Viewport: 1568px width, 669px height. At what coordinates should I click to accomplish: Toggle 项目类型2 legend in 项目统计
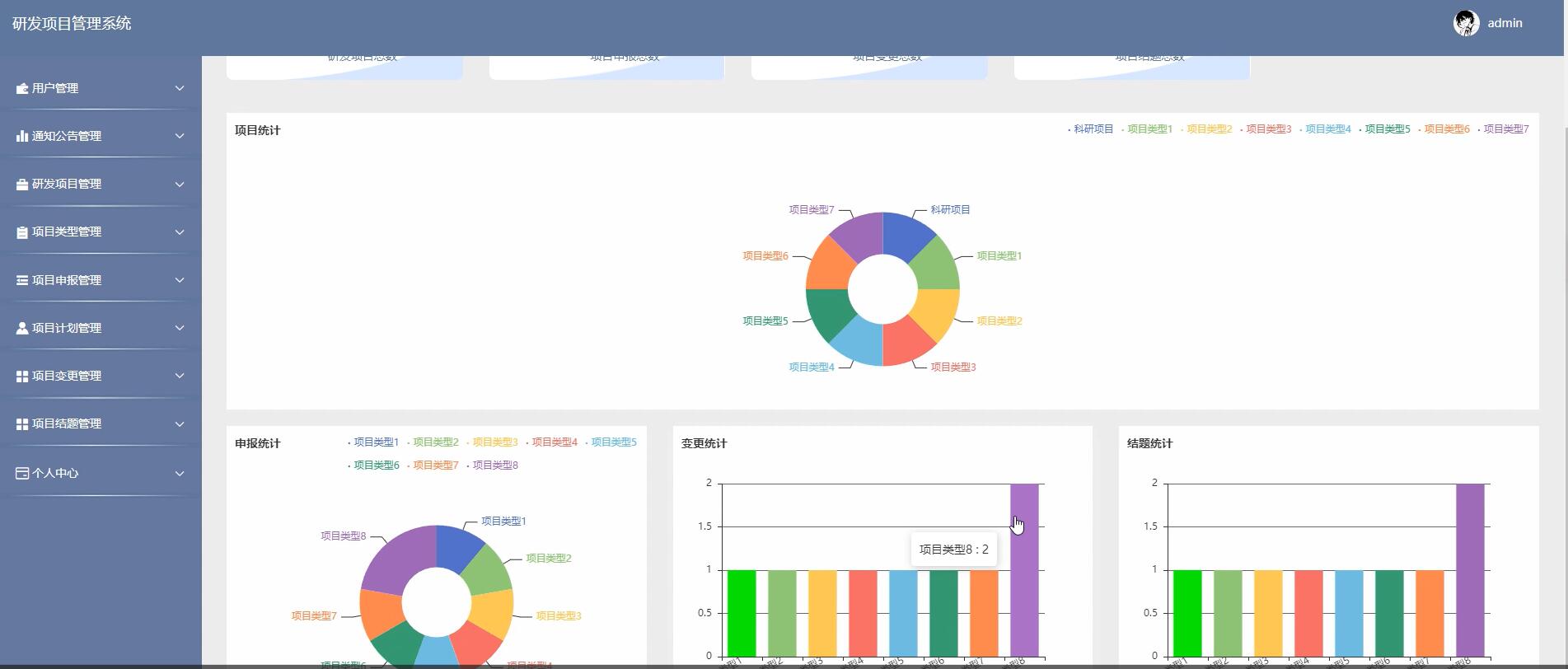[x=1206, y=129]
